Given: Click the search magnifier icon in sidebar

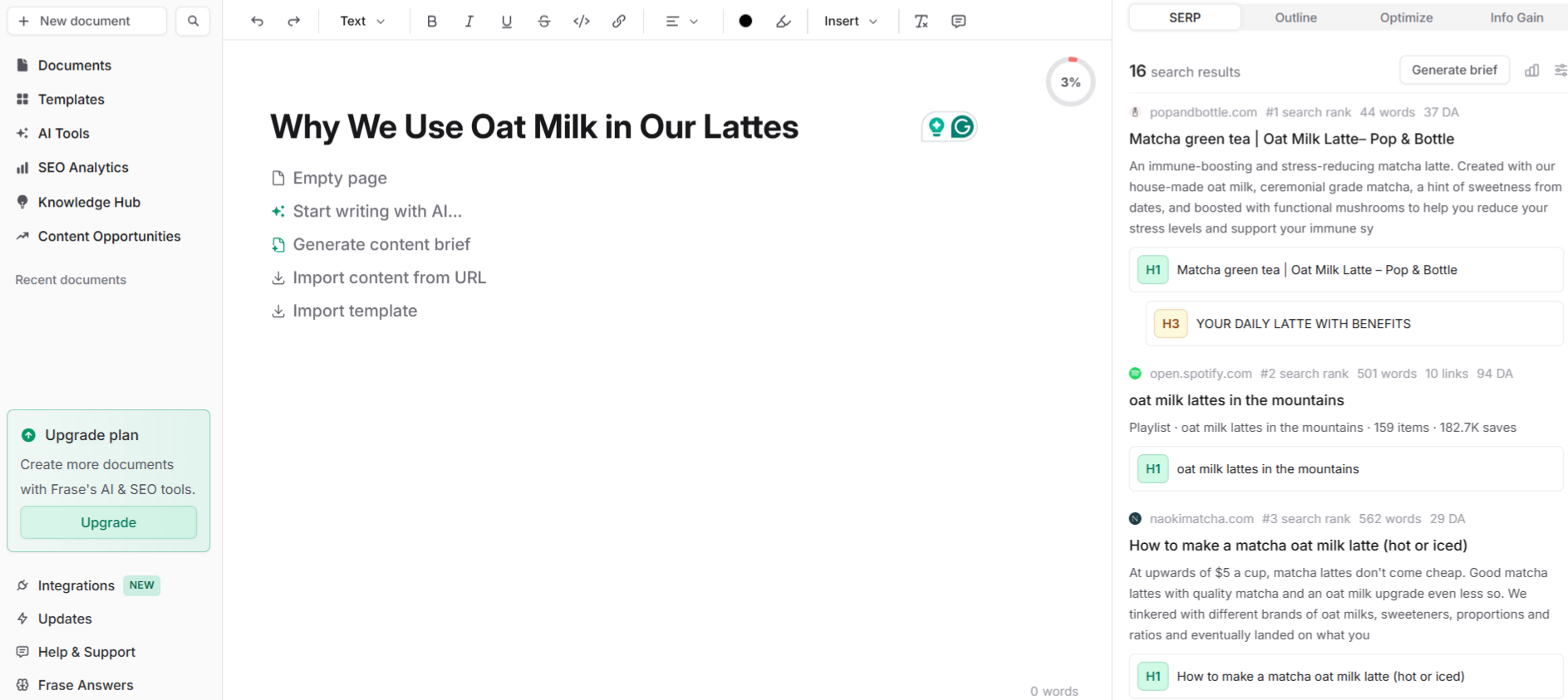Looking at the screenshot, I should [x=193, y=21].
